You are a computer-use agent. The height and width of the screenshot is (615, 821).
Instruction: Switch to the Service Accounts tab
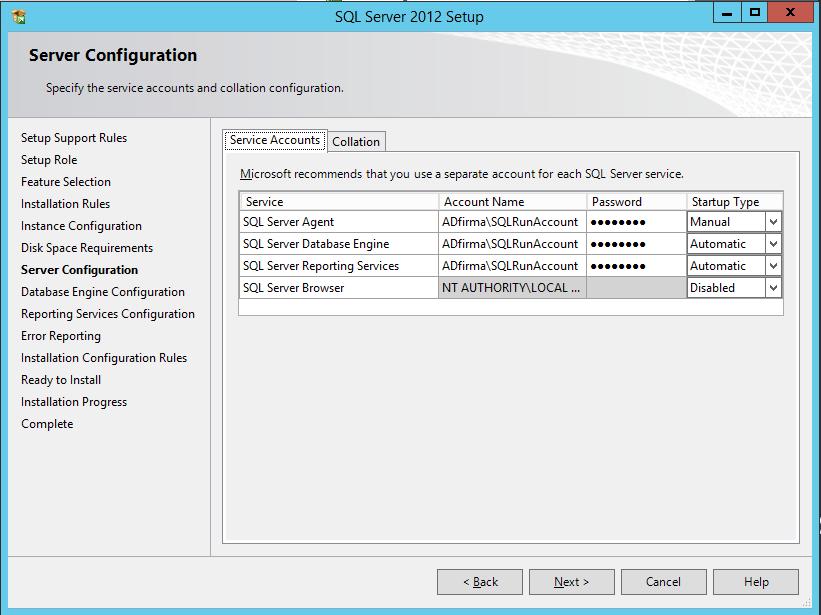pos(275,140)
